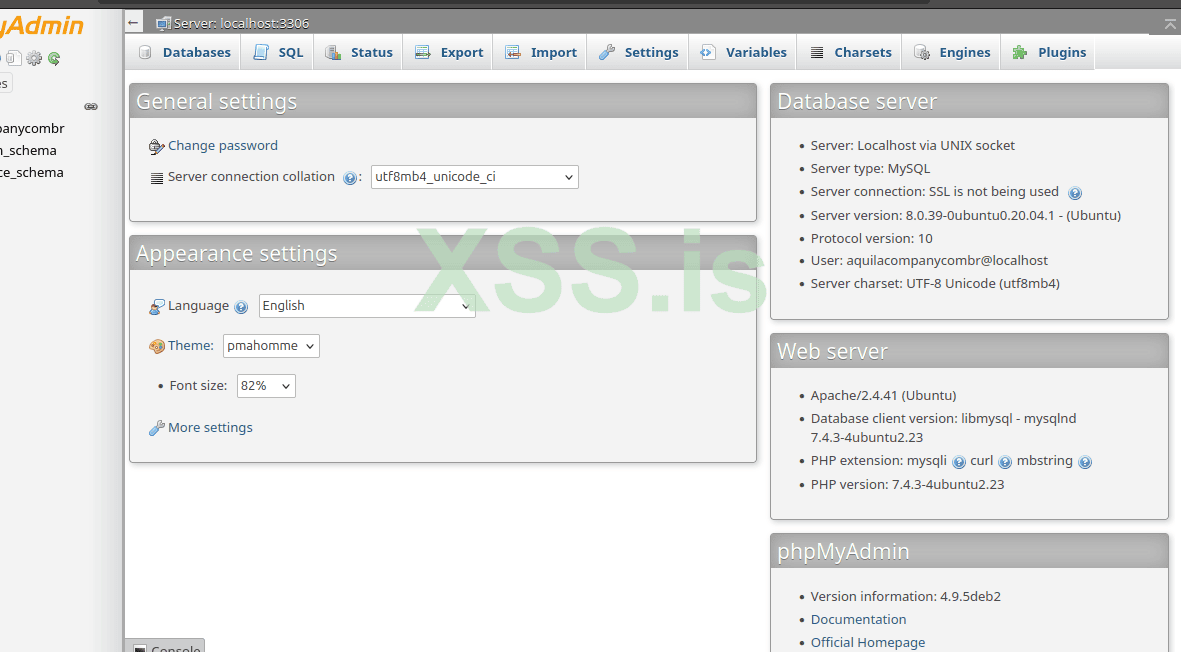1181x652 pixels.
Task: Click the PHP version: 7.4.3-4ubuntu2.23 text
Action: (907, 484)
